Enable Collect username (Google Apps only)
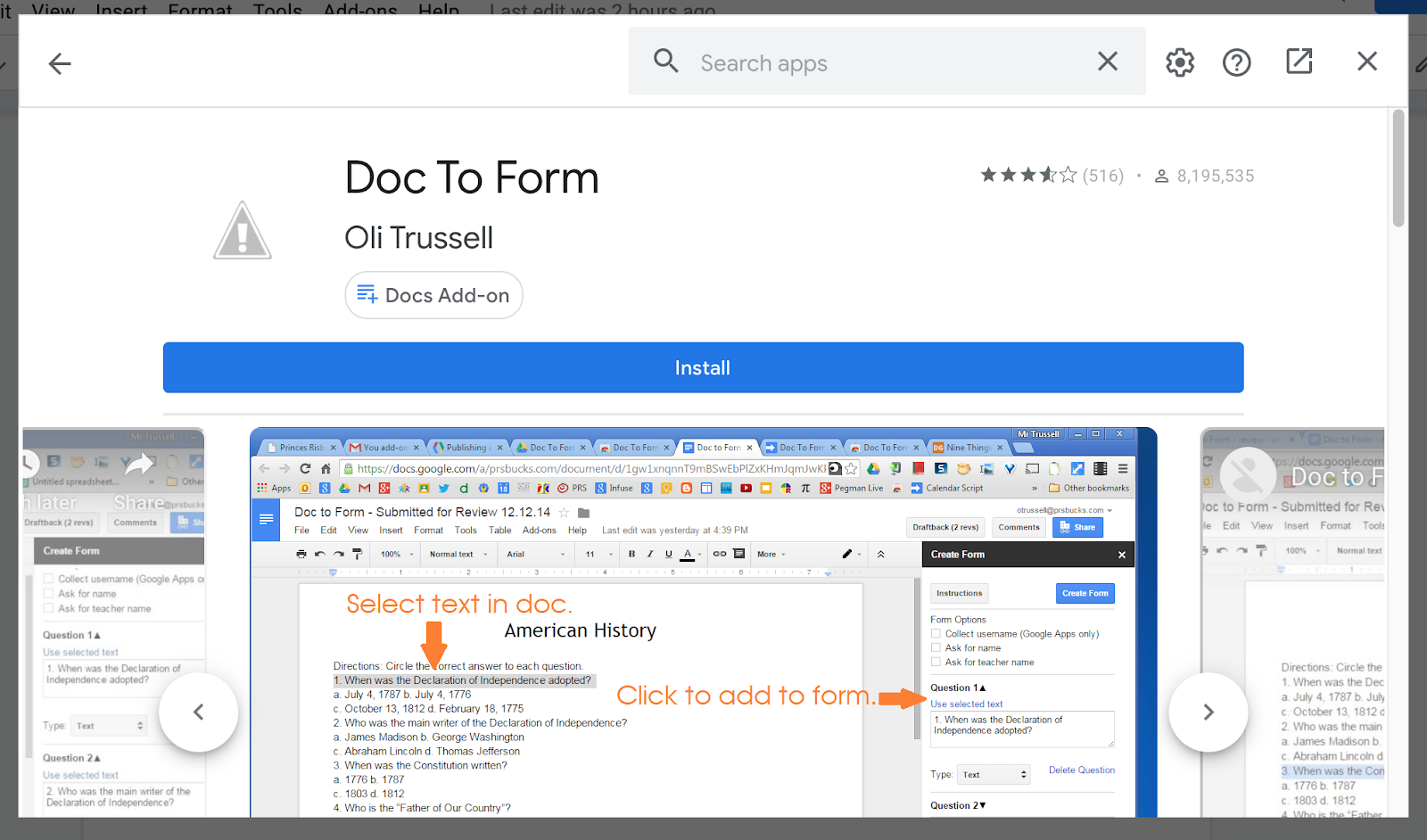 click(x=936, y=633)
